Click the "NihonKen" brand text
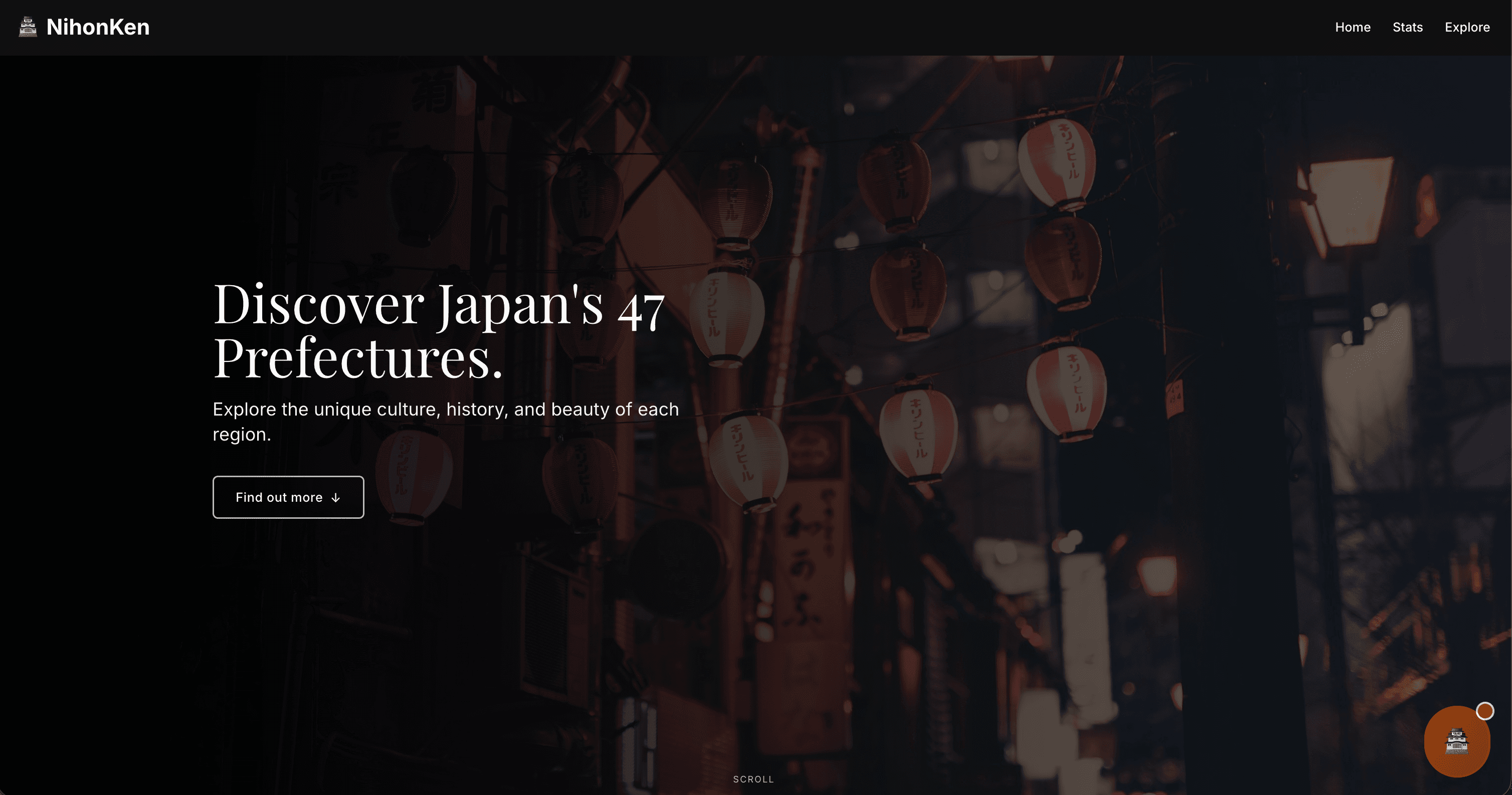The height and width of the screenshot is (795, 1512). click(x=97, y=27)
